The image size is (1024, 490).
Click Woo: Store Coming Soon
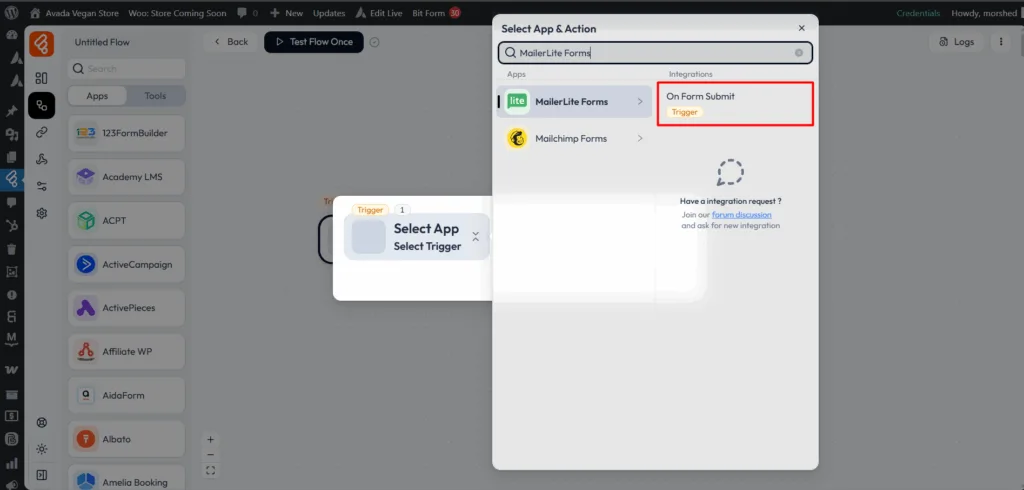[177, 12]
